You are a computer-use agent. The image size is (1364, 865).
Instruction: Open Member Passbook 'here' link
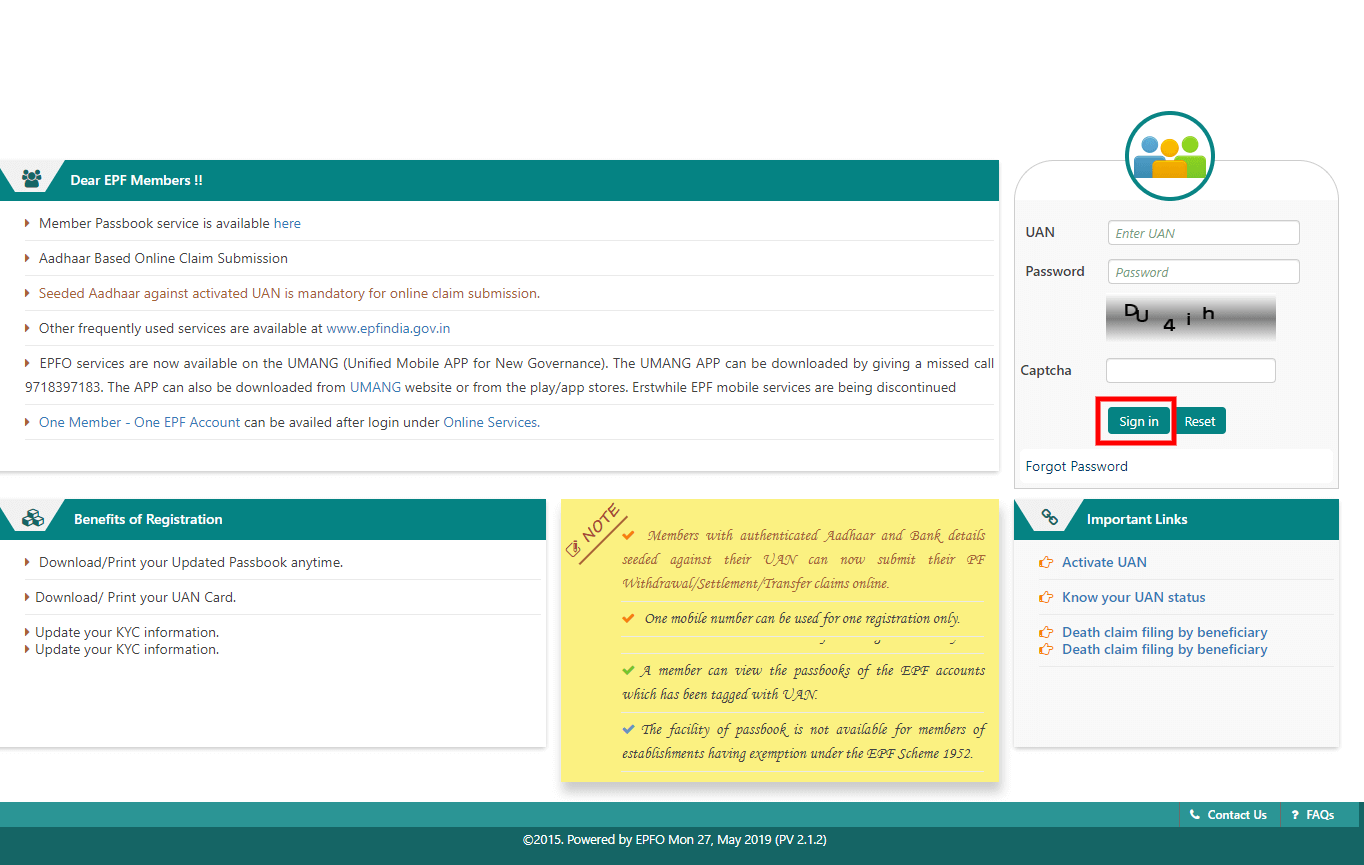click(287, 223)
